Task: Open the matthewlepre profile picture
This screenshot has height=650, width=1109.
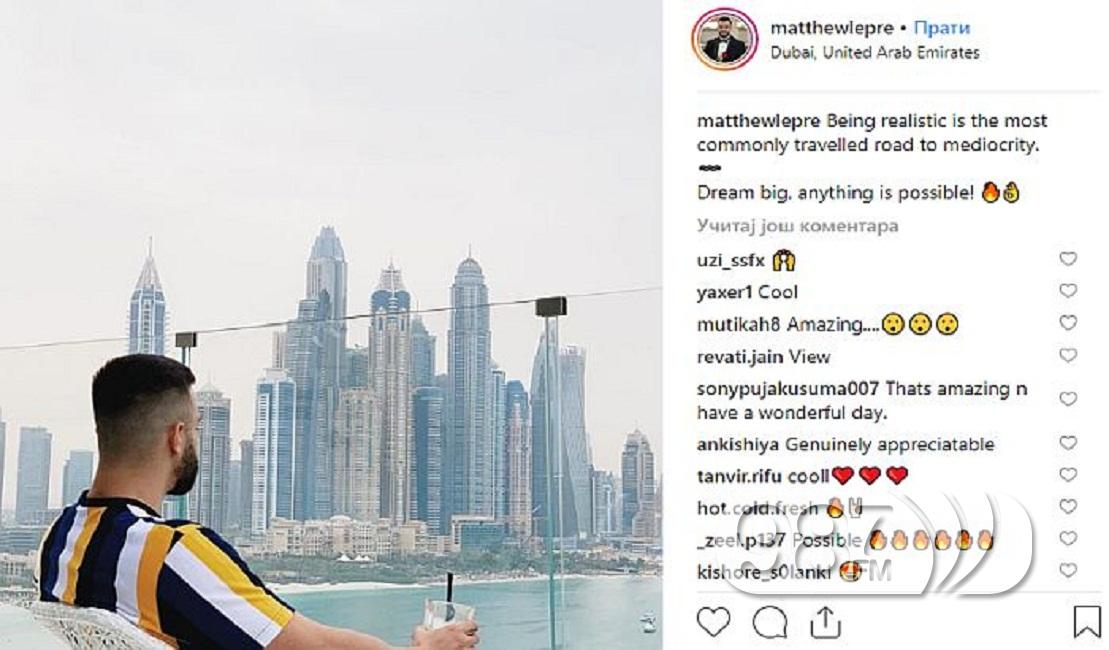Action: pos(724,39)
